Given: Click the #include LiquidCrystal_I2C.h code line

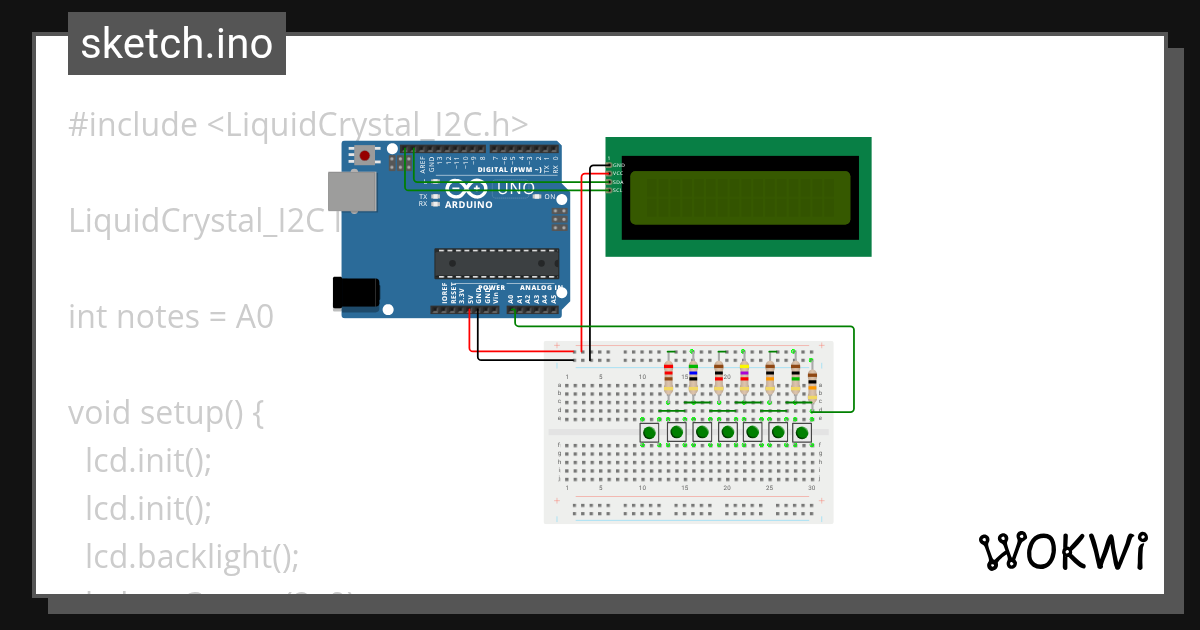Looking at the screenshot, I should click(298, 125).
